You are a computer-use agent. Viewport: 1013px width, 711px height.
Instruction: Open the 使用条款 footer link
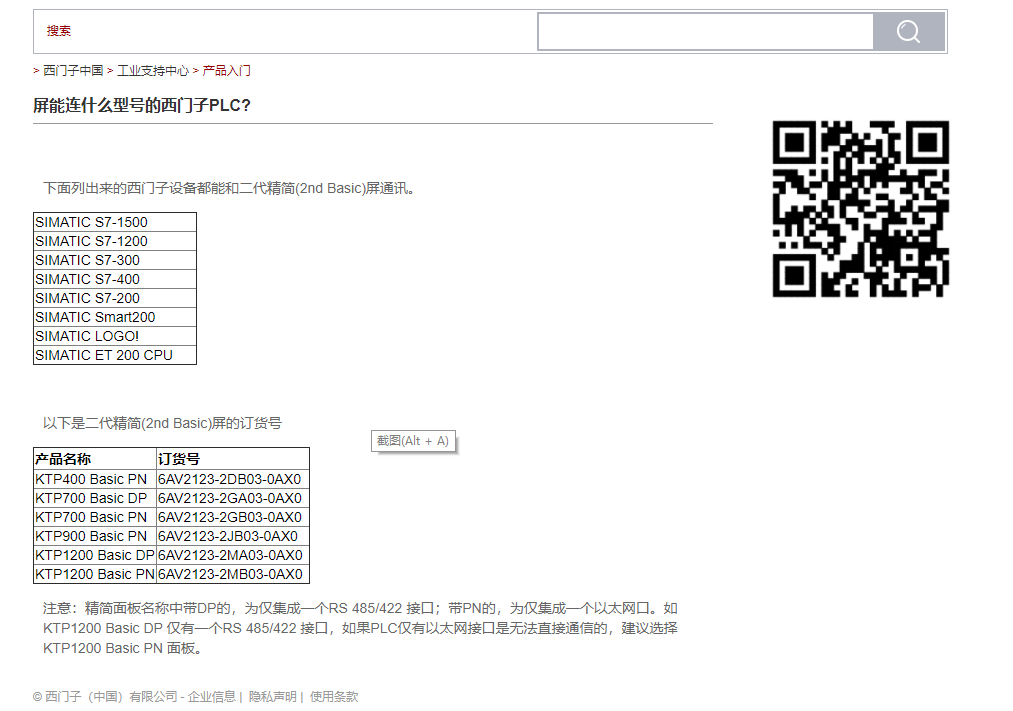click(333, 697)
